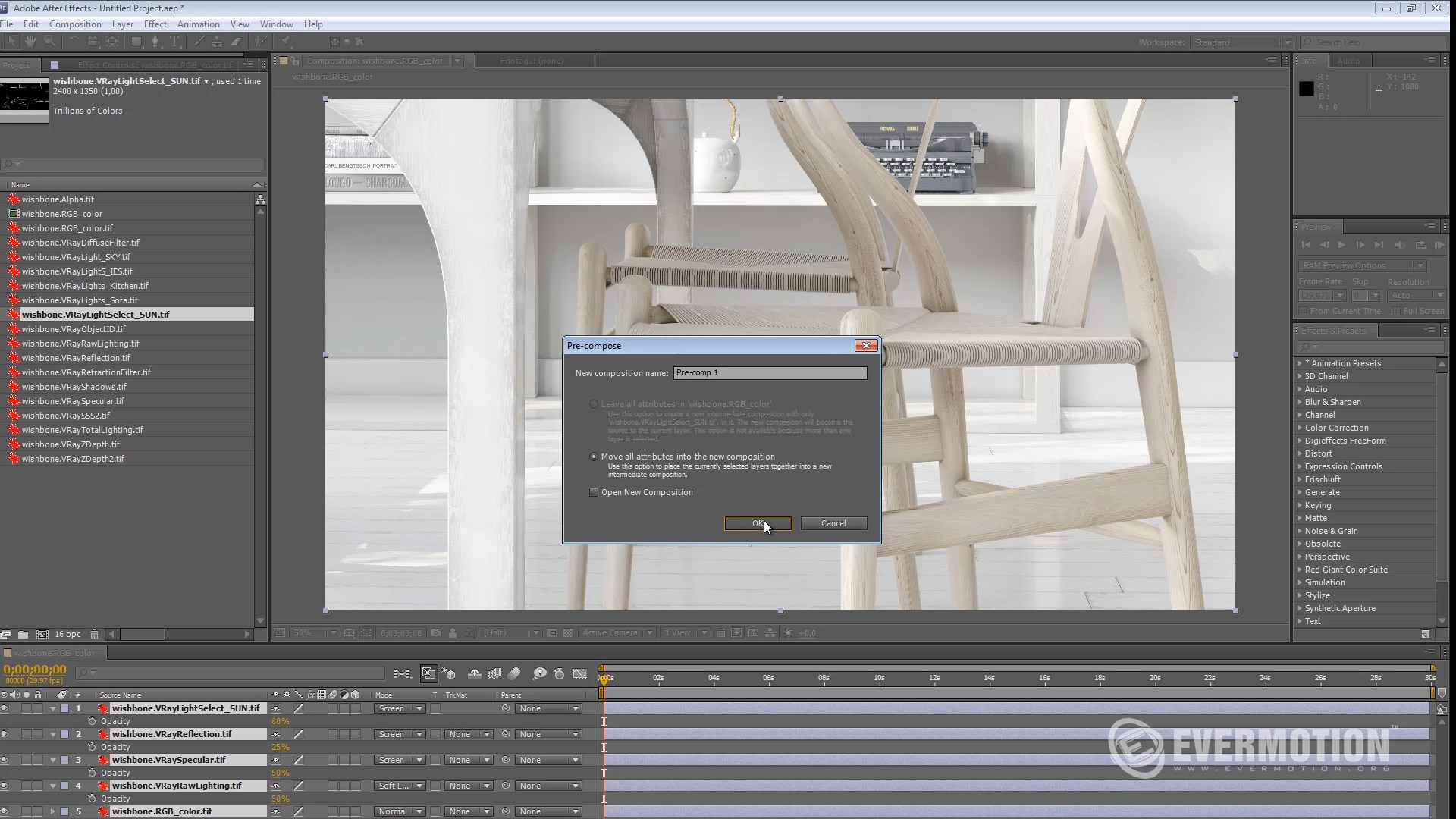Viewport: 1456px width, 819px height.
Task: Expand the Animation Presets category
Action: point(1300,363)
